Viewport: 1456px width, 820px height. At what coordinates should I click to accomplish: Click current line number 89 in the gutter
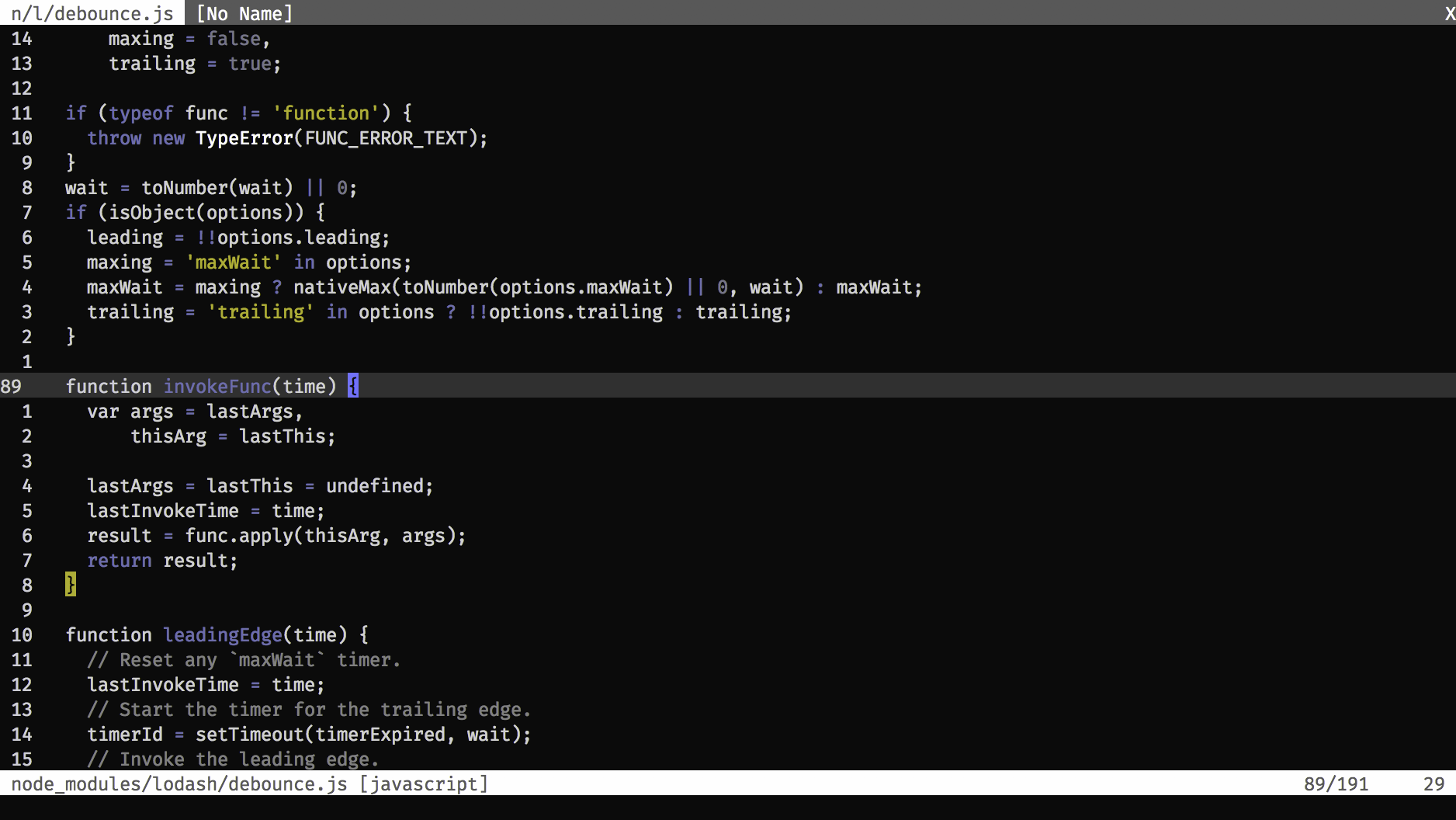(x=11, y=386)
